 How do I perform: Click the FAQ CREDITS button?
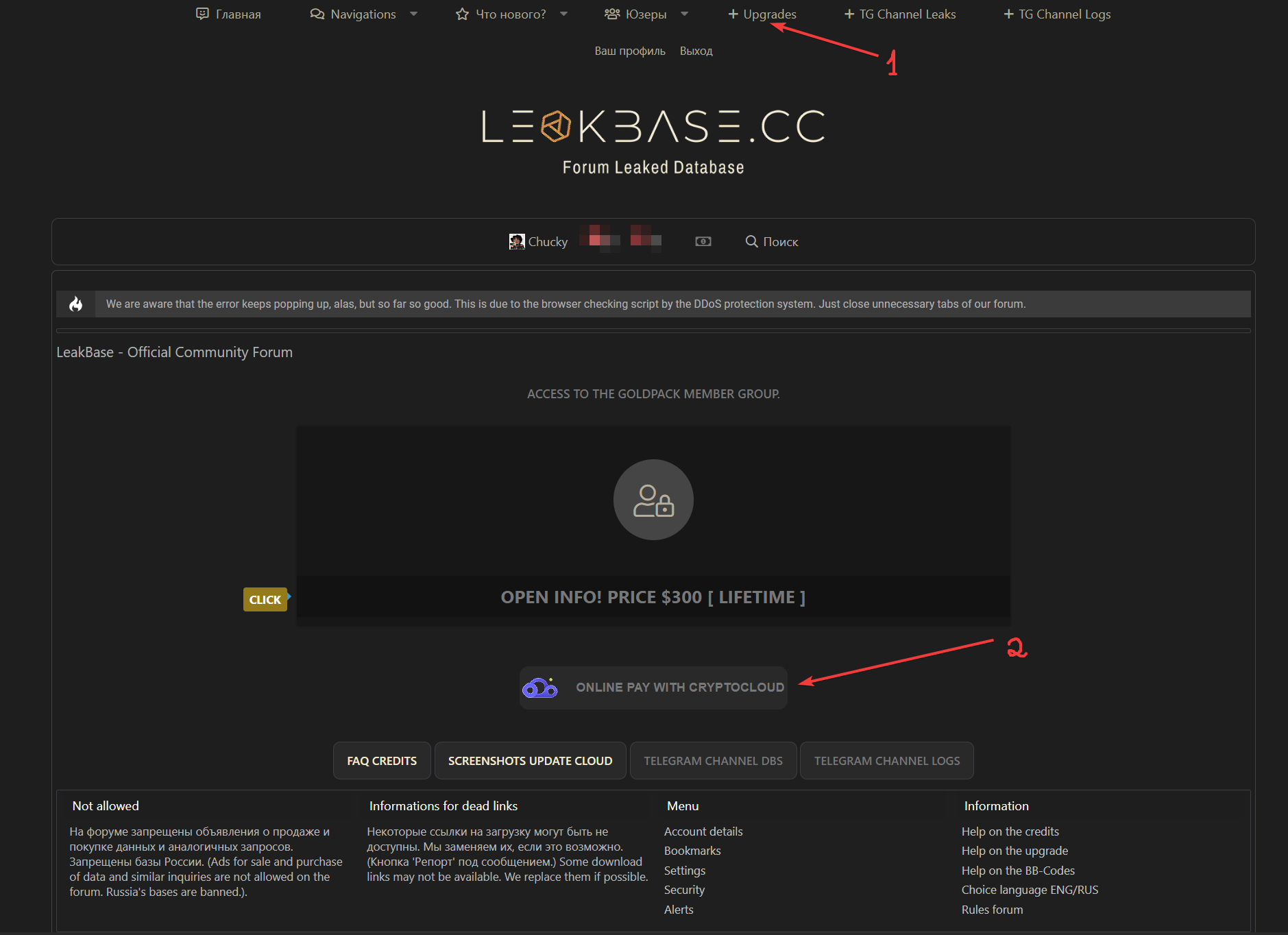point(382,761)
